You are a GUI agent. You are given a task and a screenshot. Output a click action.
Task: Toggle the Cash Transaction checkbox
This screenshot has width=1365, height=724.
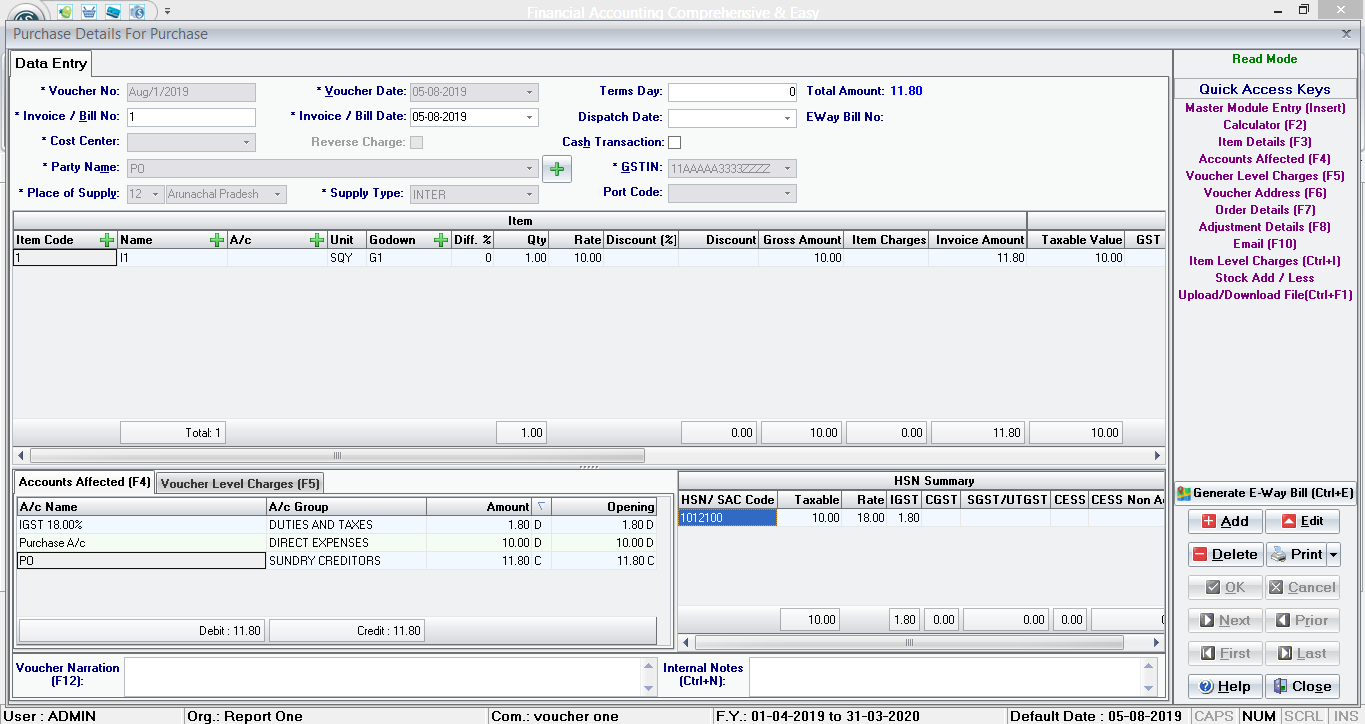tap(674, 142)
